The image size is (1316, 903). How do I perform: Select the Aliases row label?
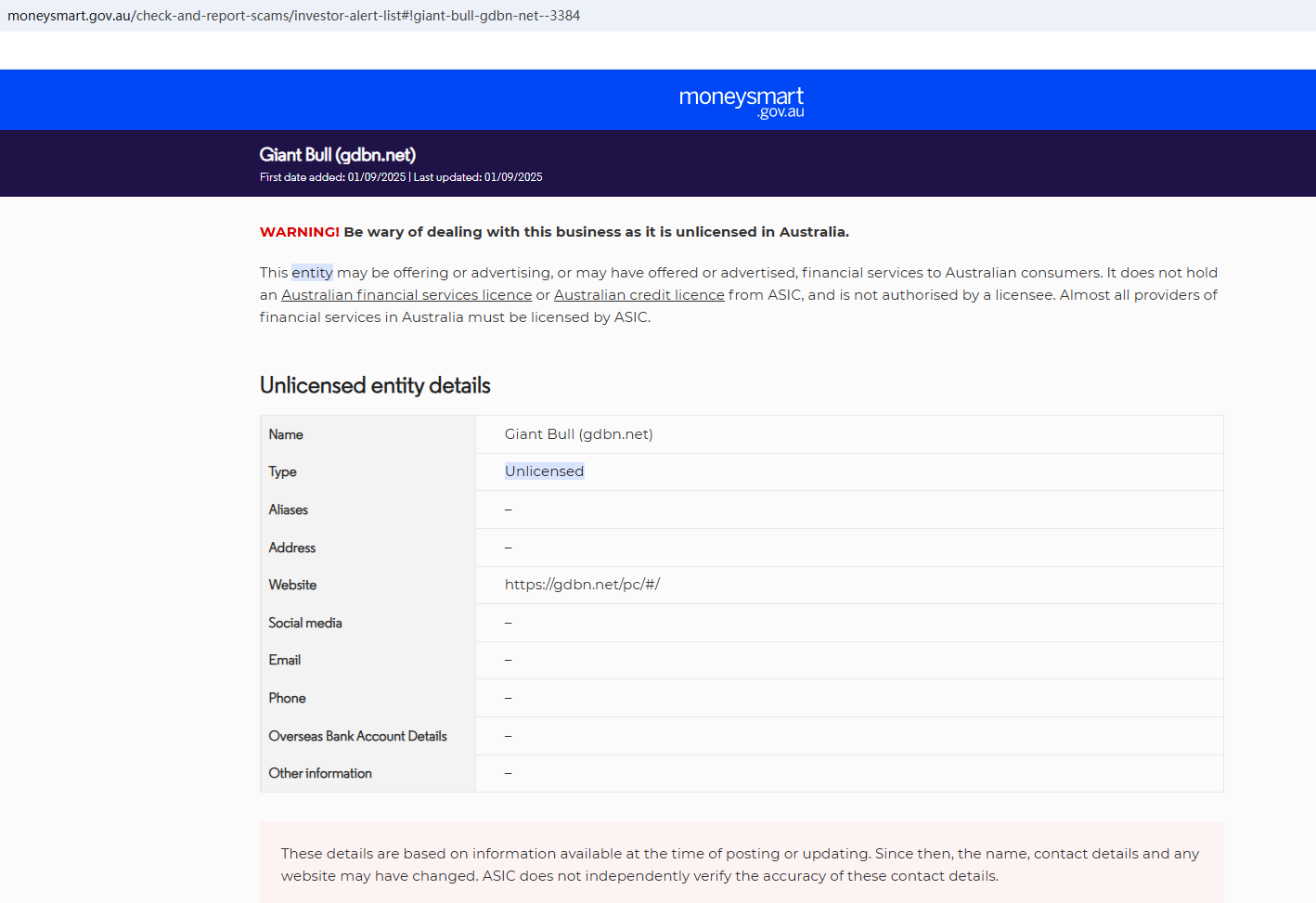(288, 510)
